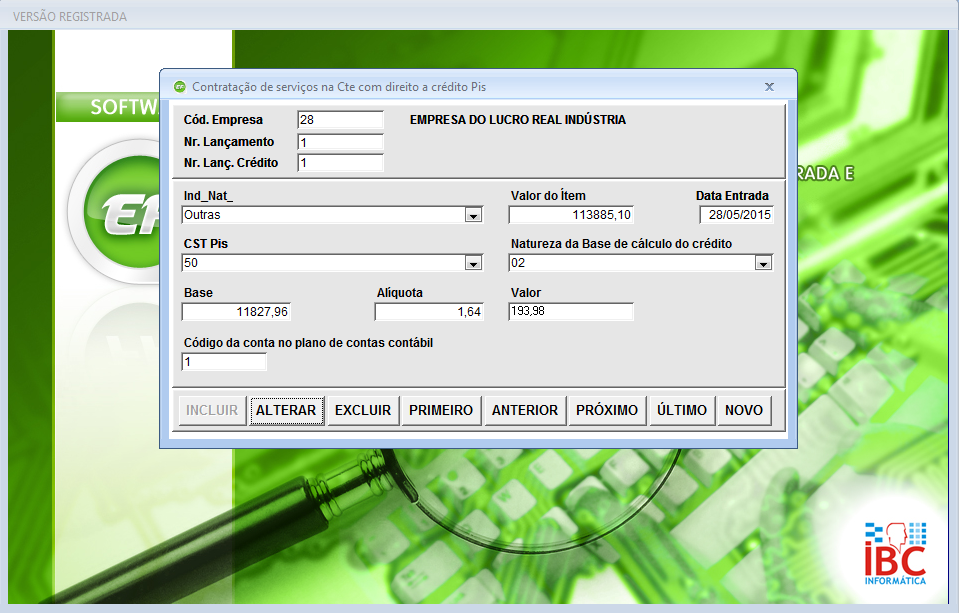
Task: Click the Base label
Action: click(198, 292)
